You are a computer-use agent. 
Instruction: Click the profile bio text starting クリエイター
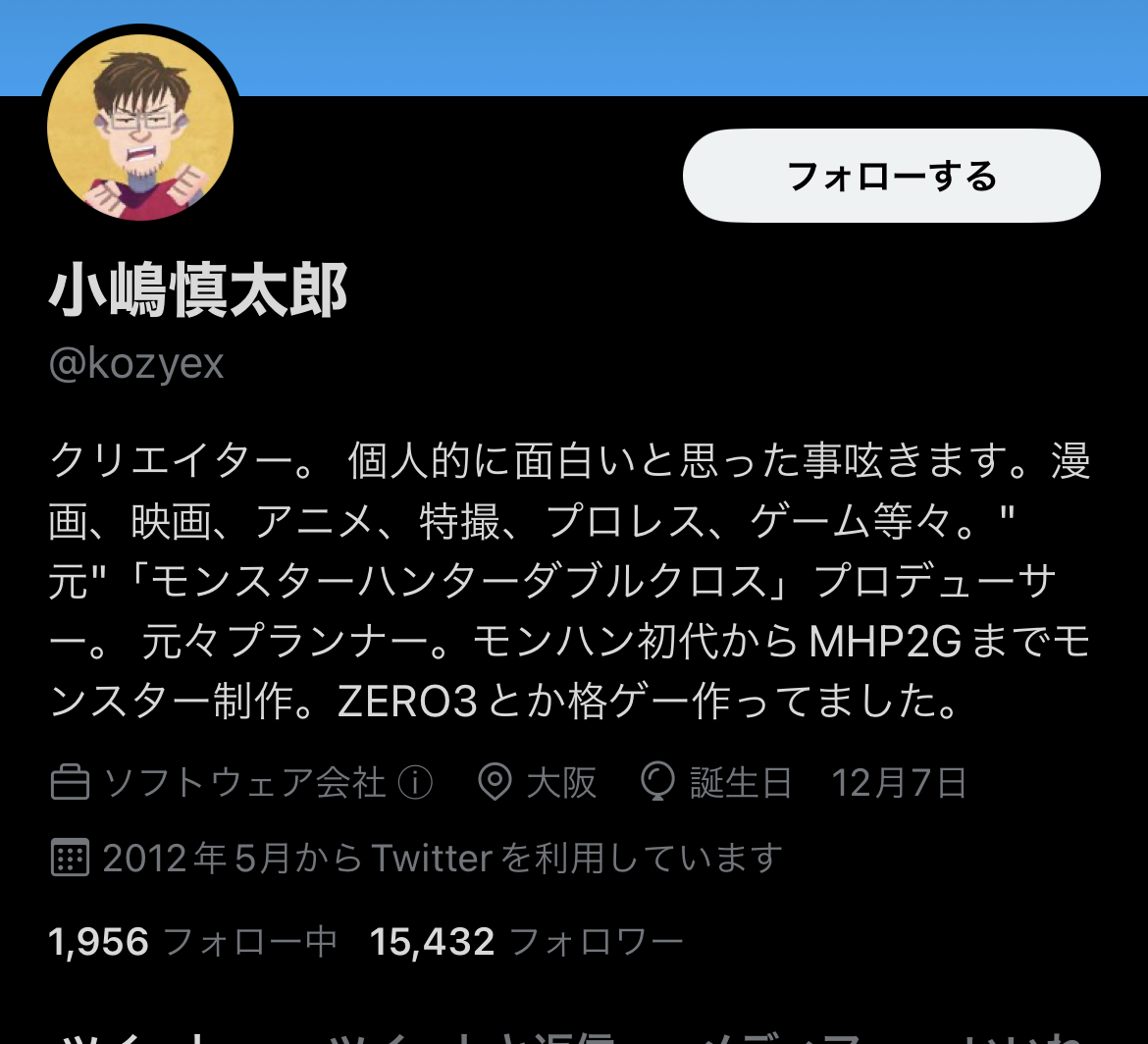pyautogui.click(x=570, y=581)
